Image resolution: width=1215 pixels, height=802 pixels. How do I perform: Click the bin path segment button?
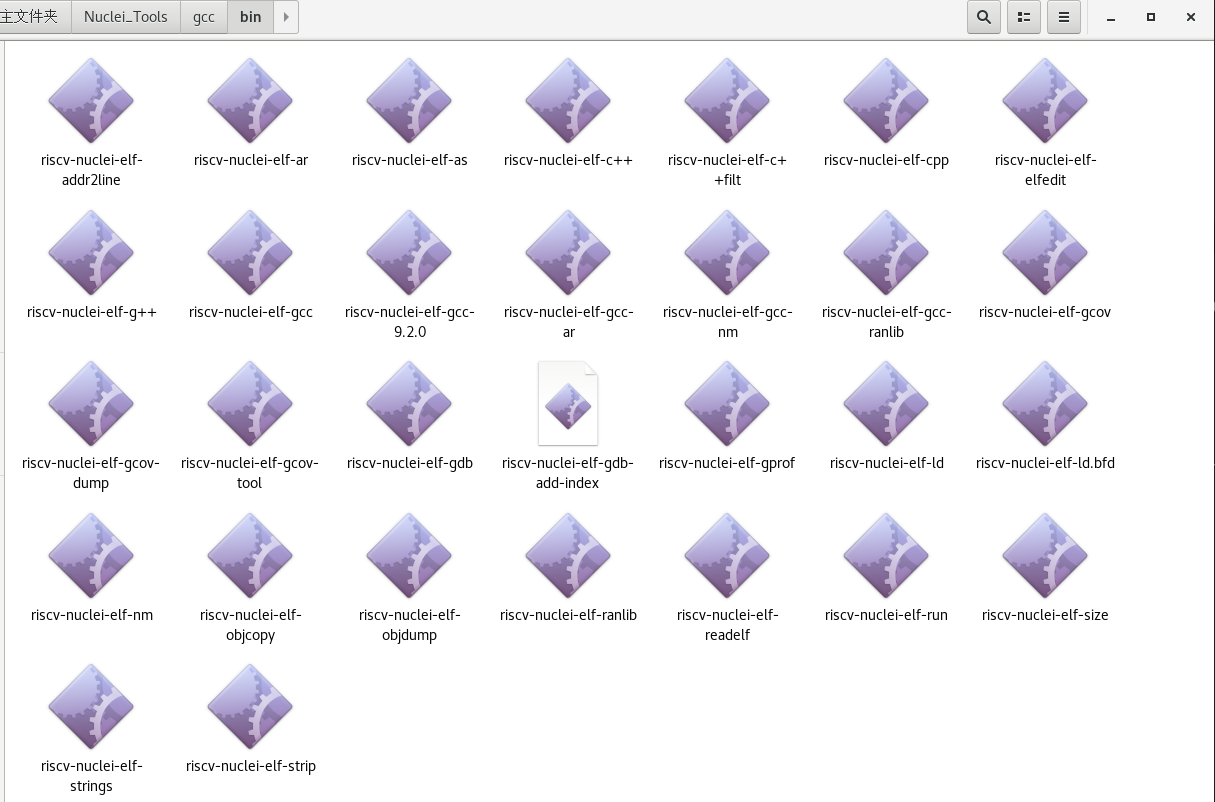(x=250, y=17)
